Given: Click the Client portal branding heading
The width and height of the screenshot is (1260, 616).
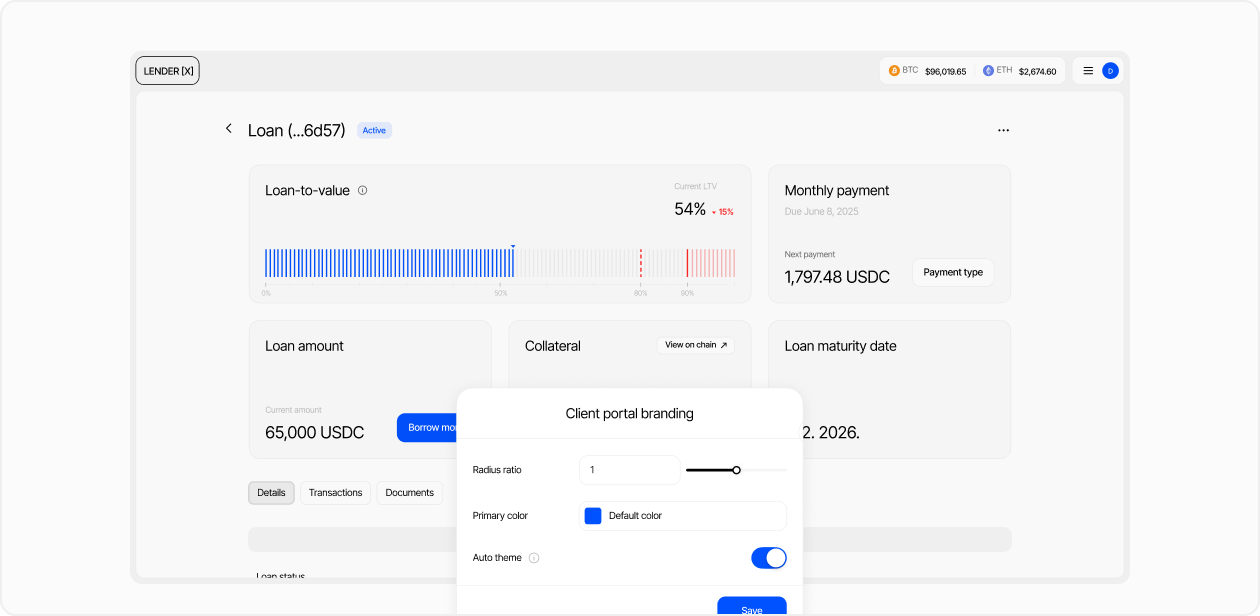Looking at the screenshot, I should (x=630, y=413).
